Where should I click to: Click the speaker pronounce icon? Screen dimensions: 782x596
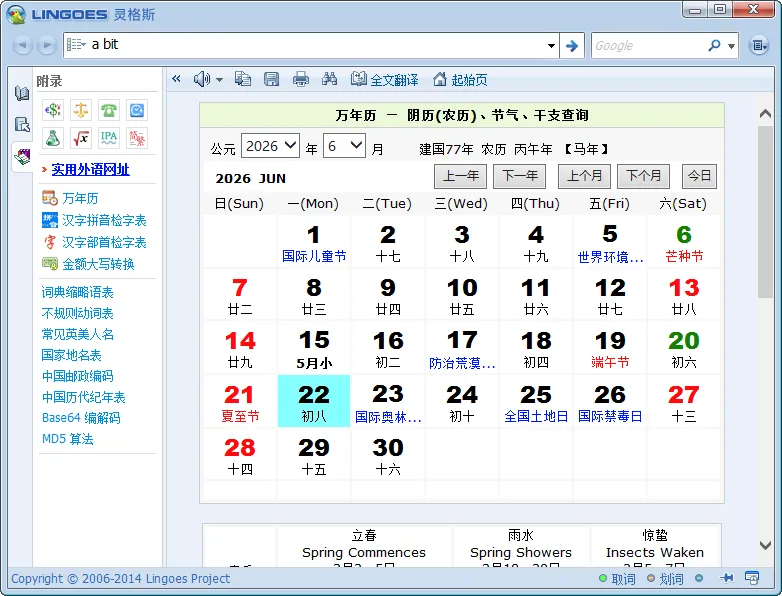coord(201,79)
